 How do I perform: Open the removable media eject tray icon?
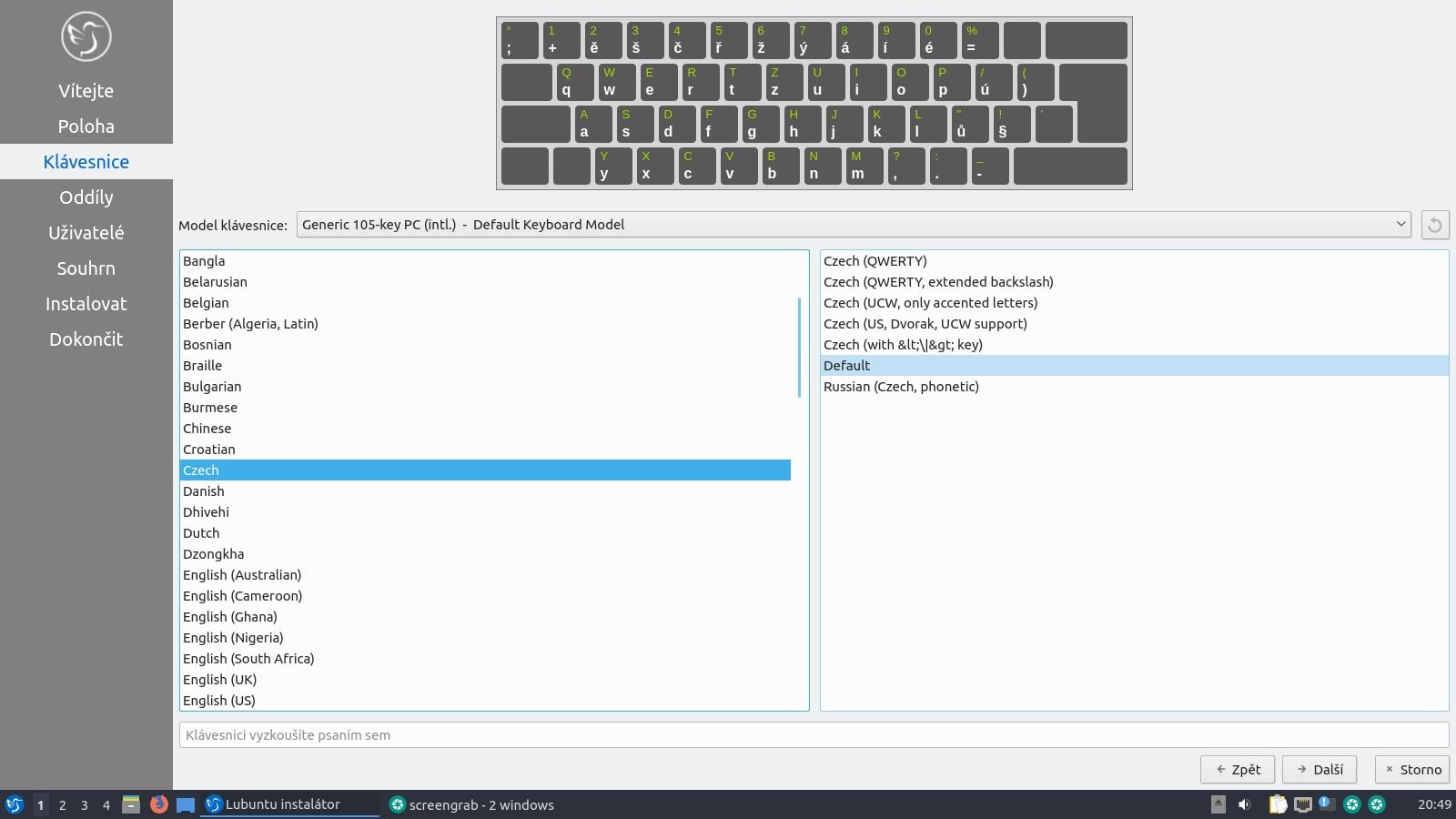pyautogui.click(x=1218, y=804)
